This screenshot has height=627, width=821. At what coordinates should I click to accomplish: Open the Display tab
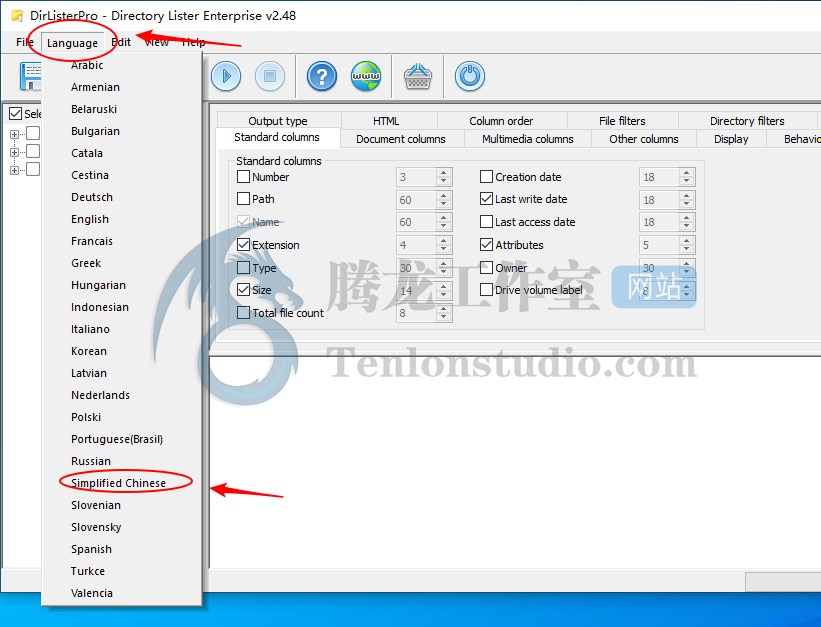point(731,139)
